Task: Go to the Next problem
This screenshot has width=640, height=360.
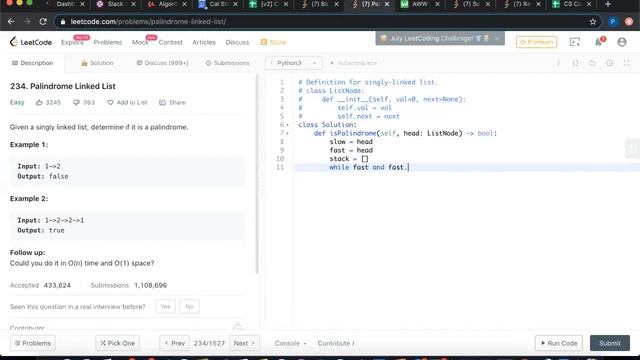Action: click(244, 343)
